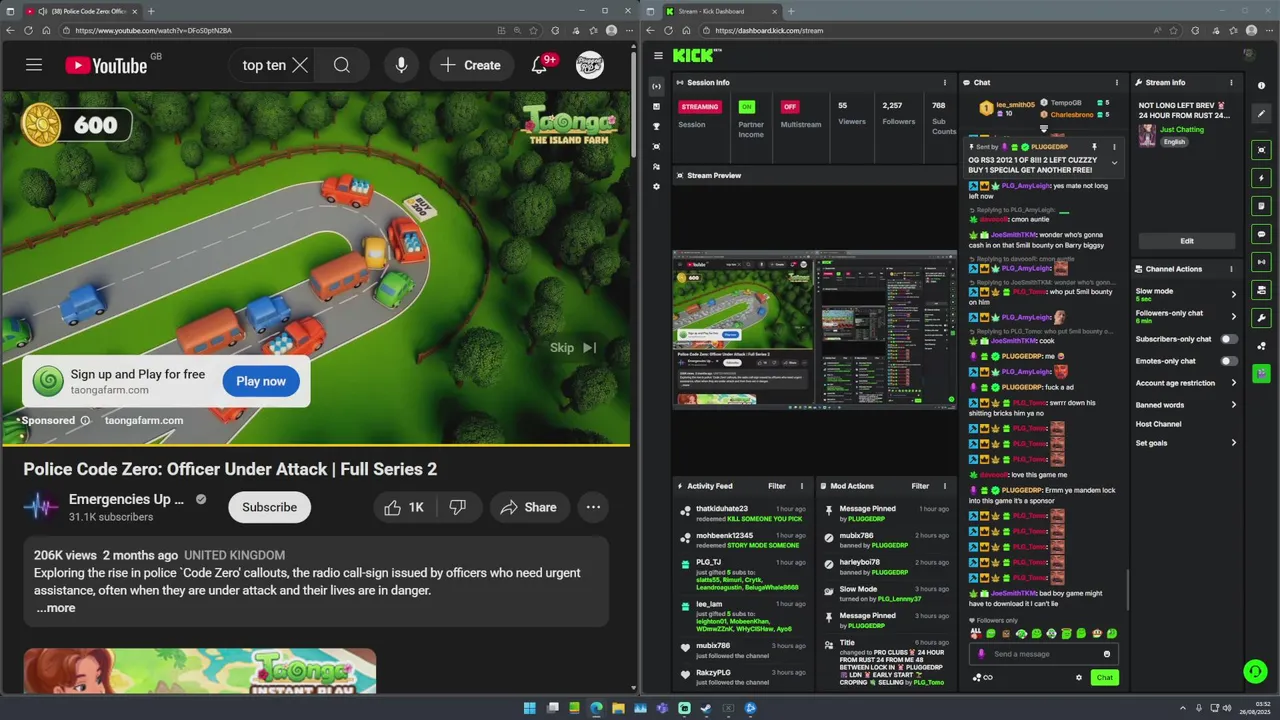Open the Mod Actions panel options menu
1280x720 pixels.
[x=945, y=486]
